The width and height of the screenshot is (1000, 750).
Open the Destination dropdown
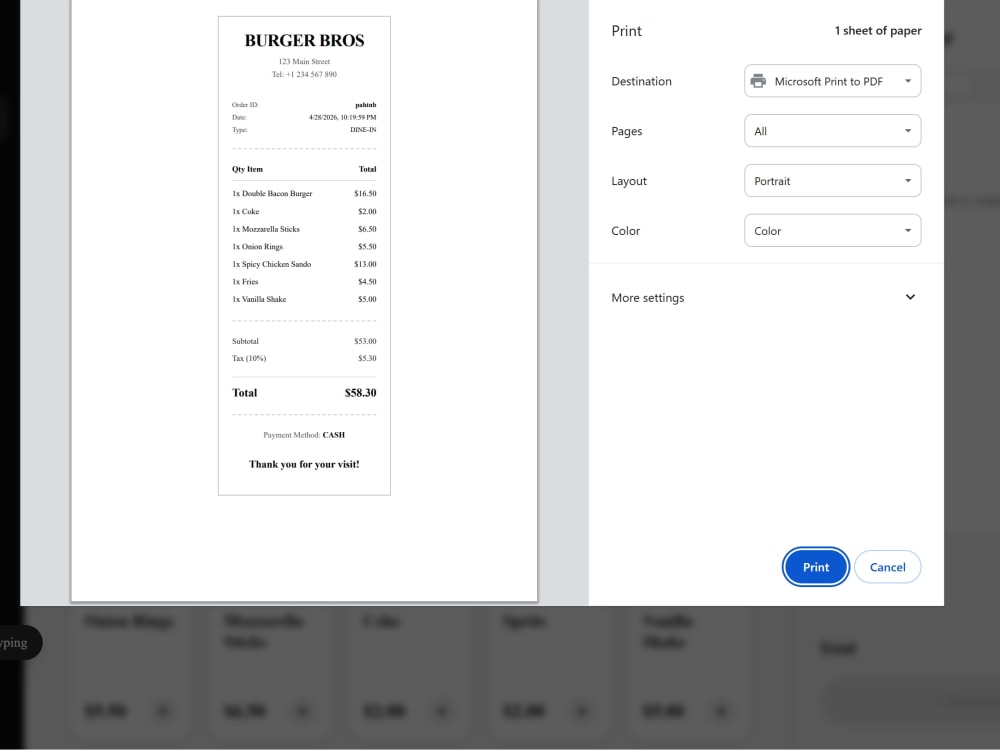(x=832, y=81)
